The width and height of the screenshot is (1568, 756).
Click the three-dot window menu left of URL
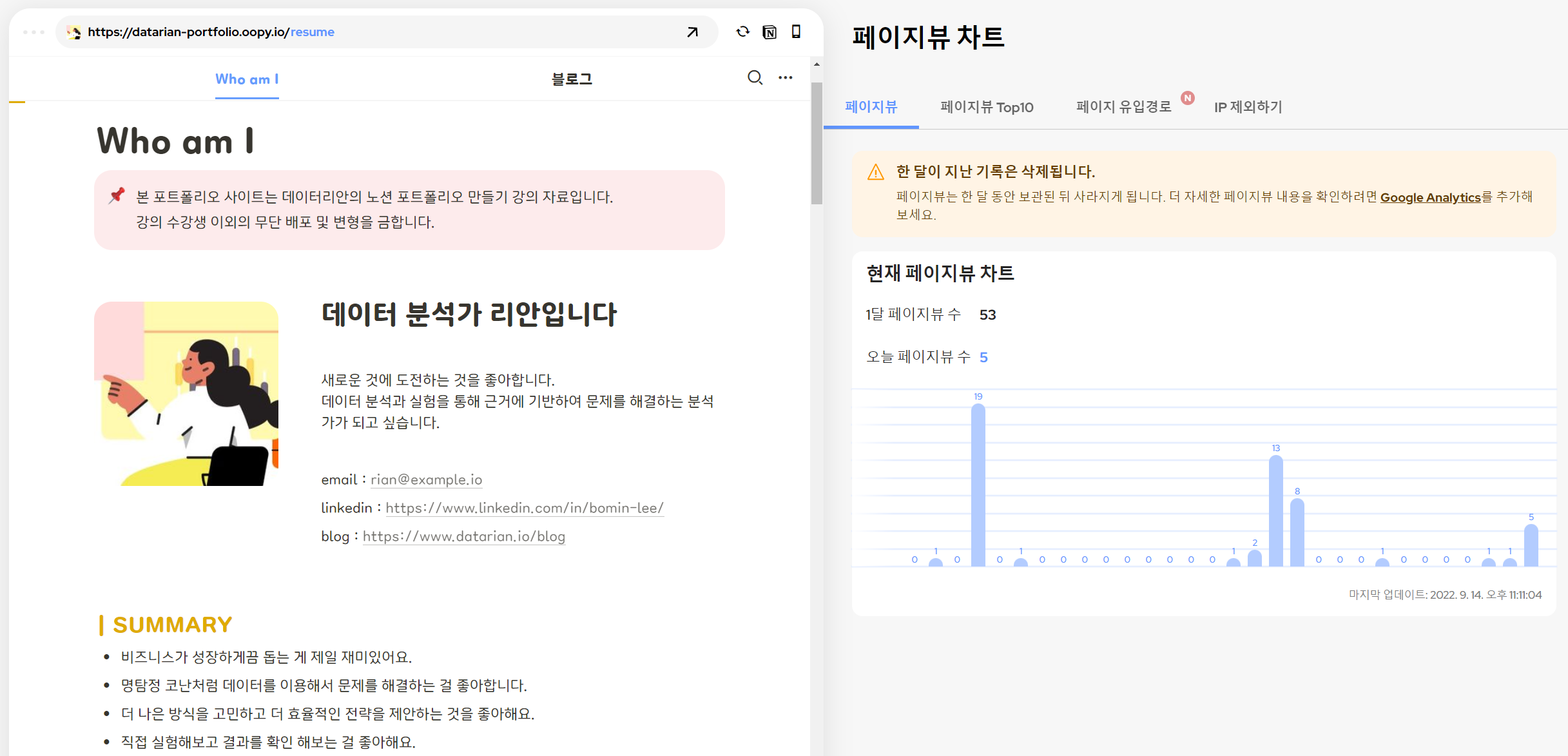pos(34,32)
